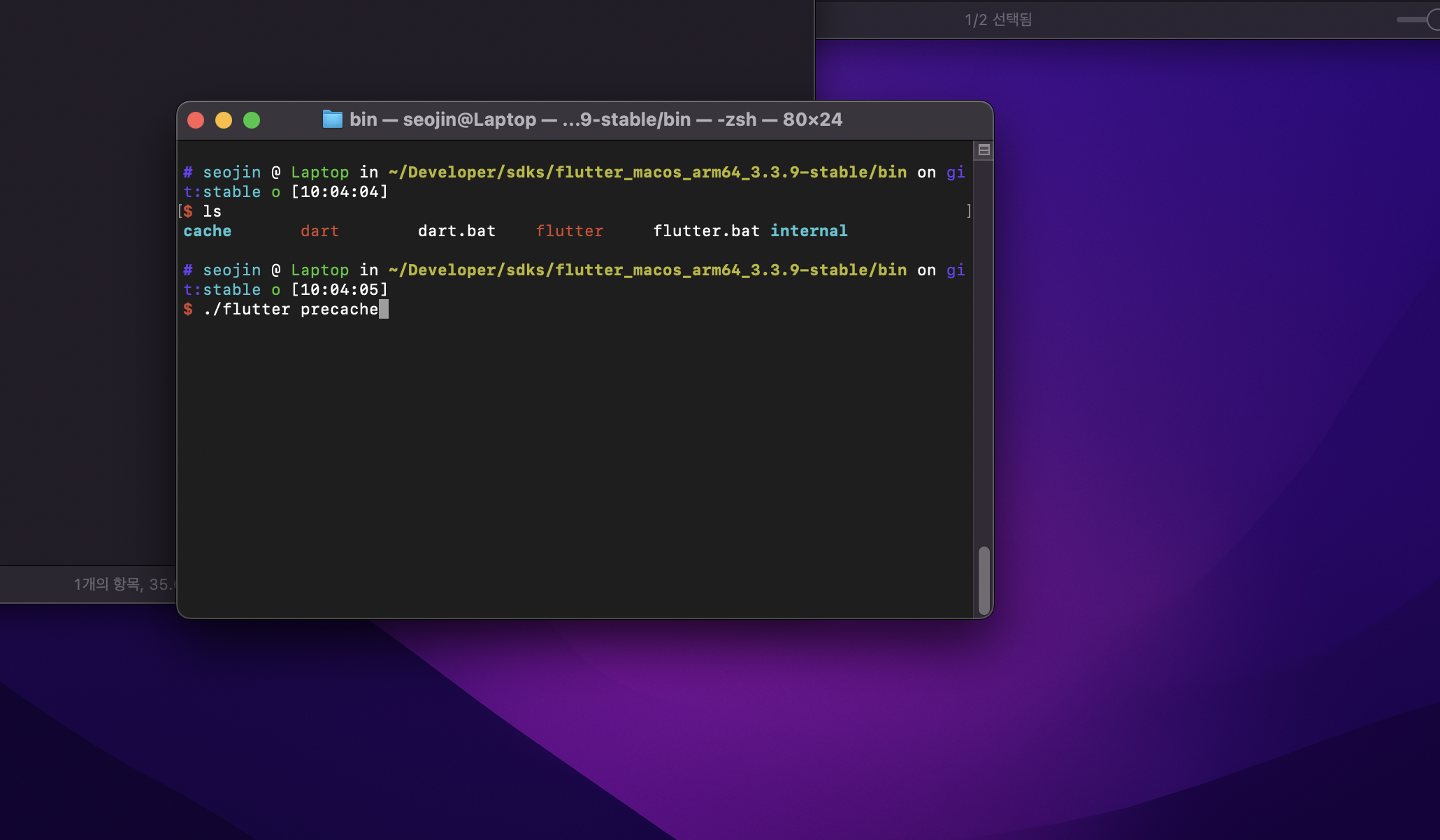Click the '[10:04:04]' timestamp in first prompt
Viewport: 1440px width, 840px height.
[339, 192]
